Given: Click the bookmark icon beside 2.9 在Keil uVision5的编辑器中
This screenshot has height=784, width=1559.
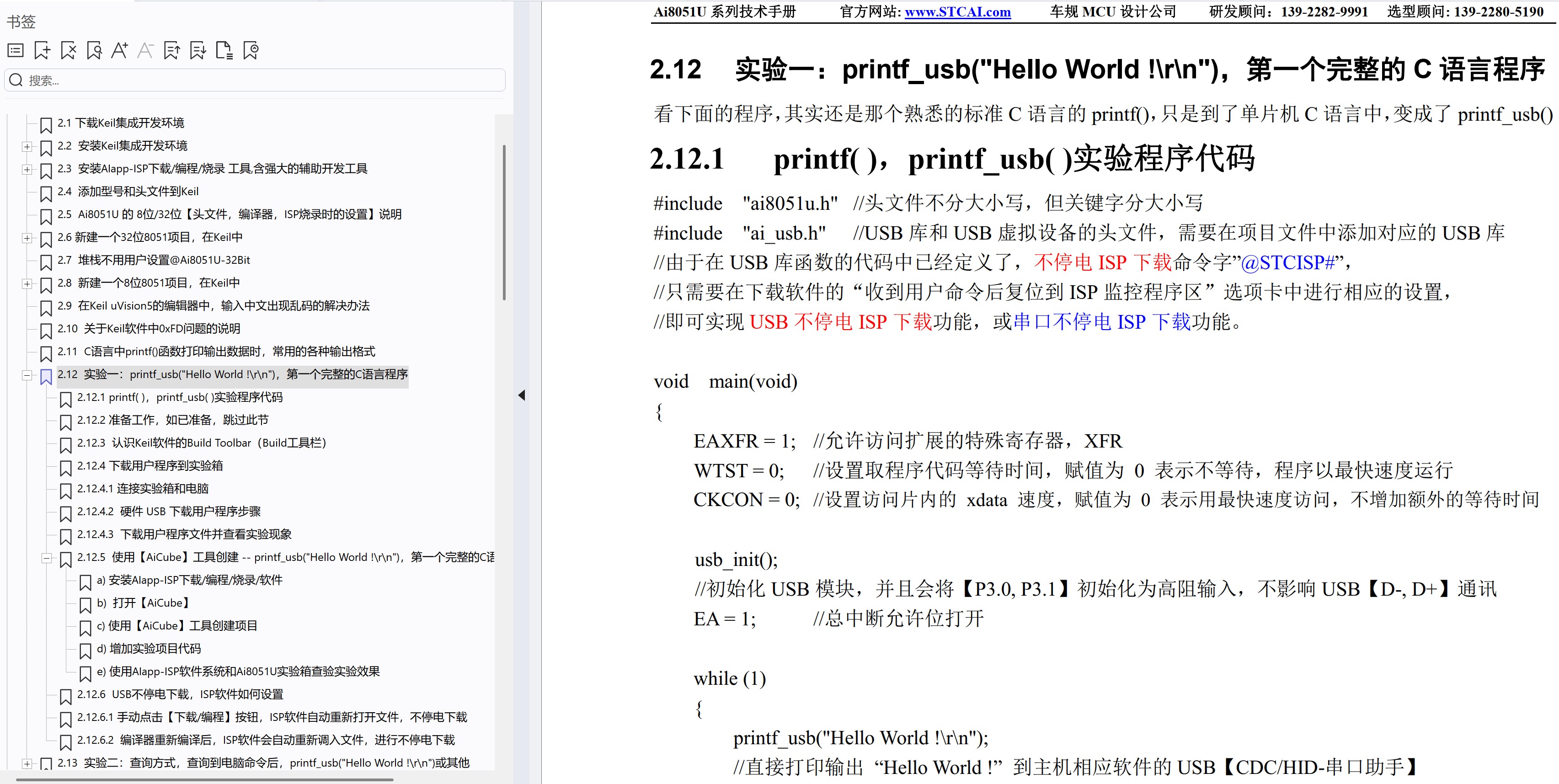Looking at the screenshot, I should [46, 308].
